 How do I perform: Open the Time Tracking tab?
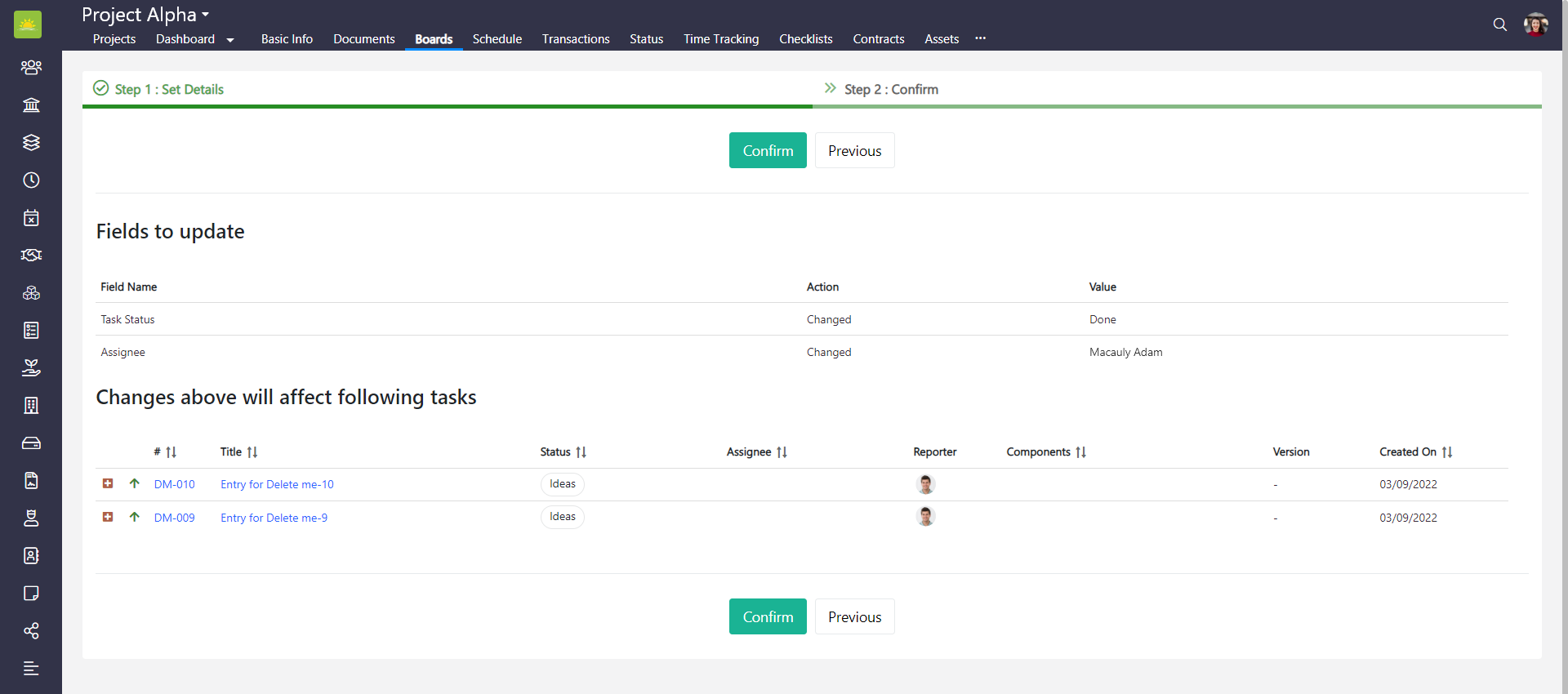click(720, 39)
